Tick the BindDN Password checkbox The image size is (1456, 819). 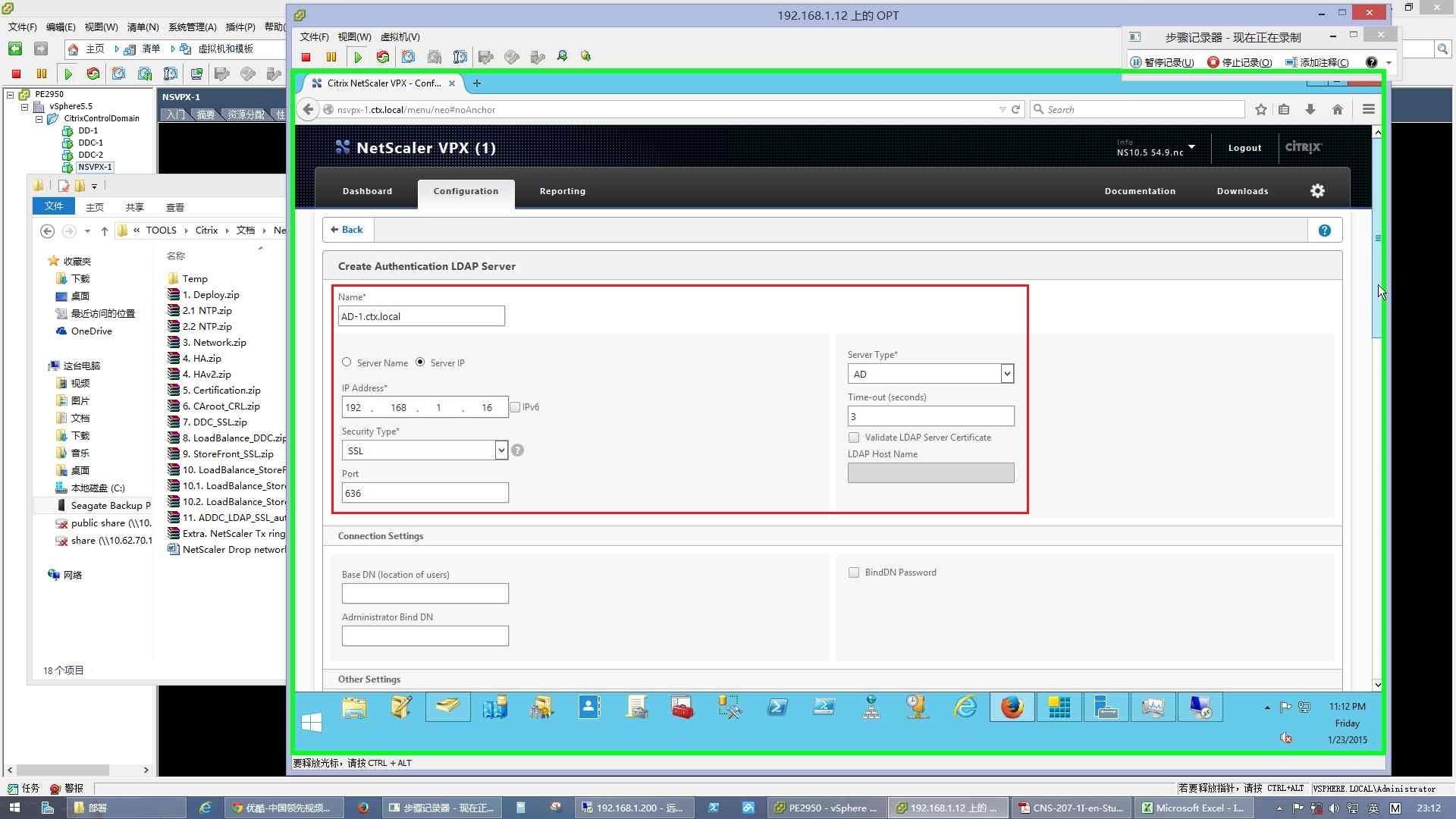854,573
